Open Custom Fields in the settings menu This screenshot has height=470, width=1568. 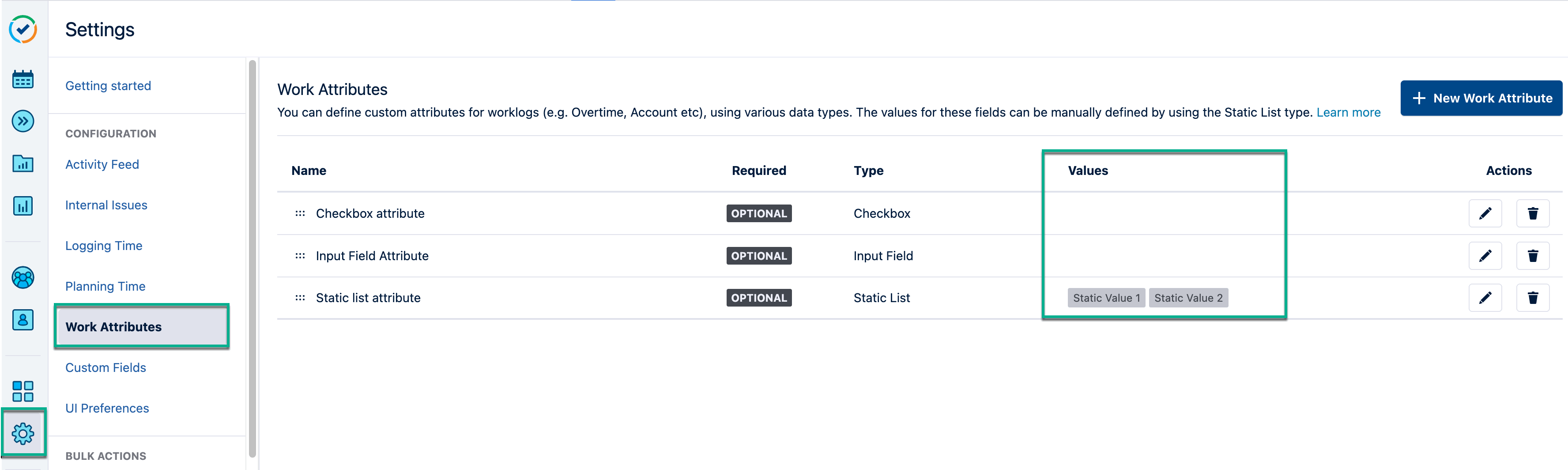(x=106, y=367)
